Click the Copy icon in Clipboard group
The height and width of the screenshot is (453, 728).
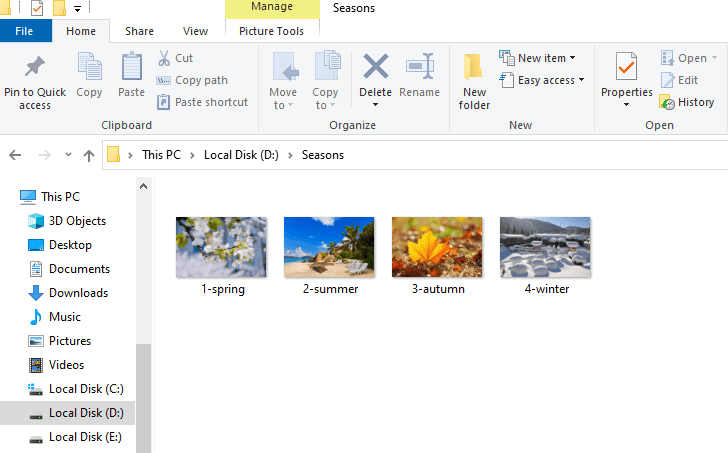click(89, 66)
